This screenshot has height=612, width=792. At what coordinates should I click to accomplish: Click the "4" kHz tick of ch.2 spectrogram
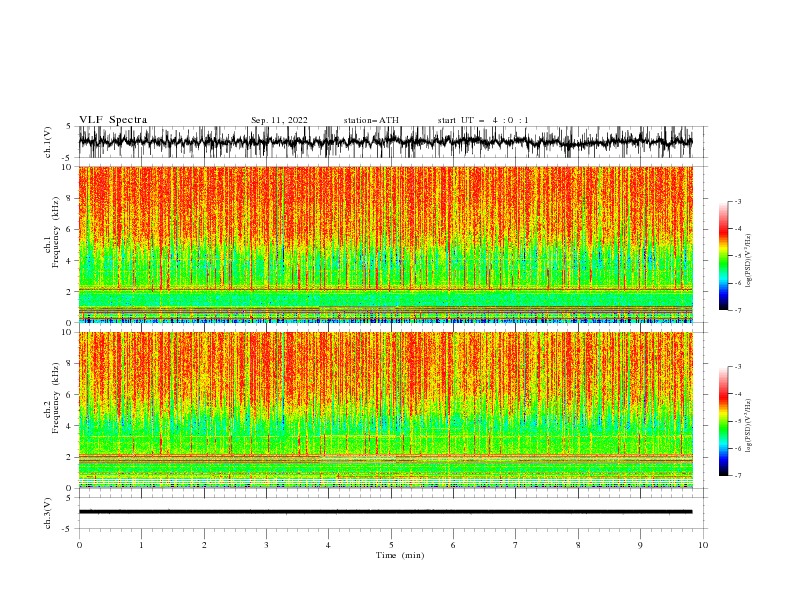(x=70, y=426)
